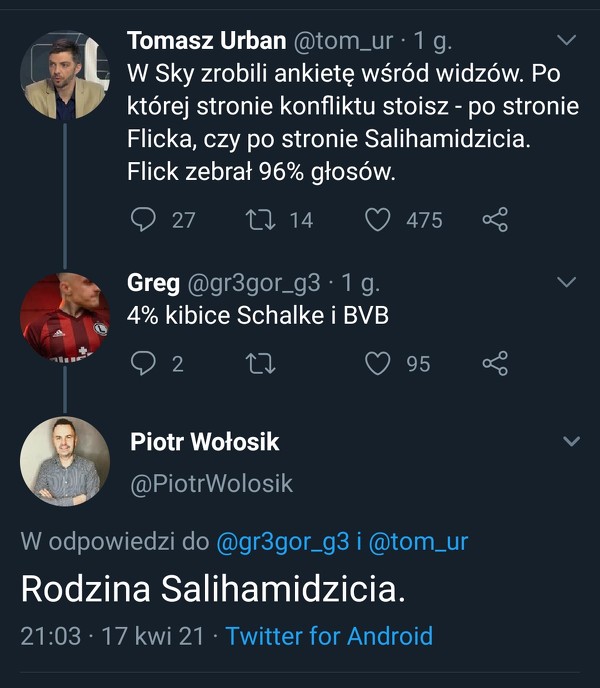Image resolution: width=600 pixels, height=688 pixels.
Task: Like Greg's tweet with 95 likes
Action: [377, 363]
